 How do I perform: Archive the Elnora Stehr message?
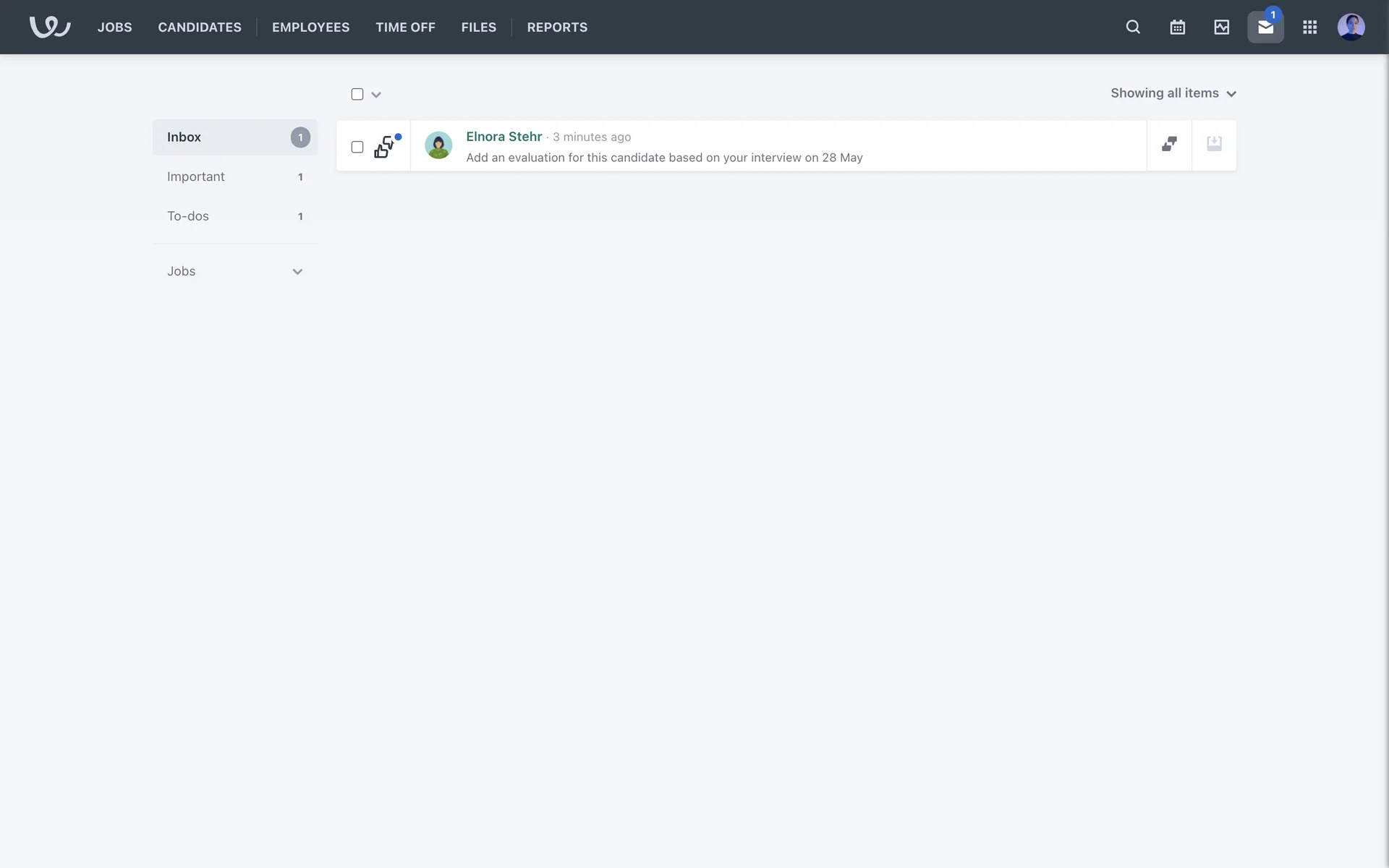pyautogui.click(x=1214, y=145)
